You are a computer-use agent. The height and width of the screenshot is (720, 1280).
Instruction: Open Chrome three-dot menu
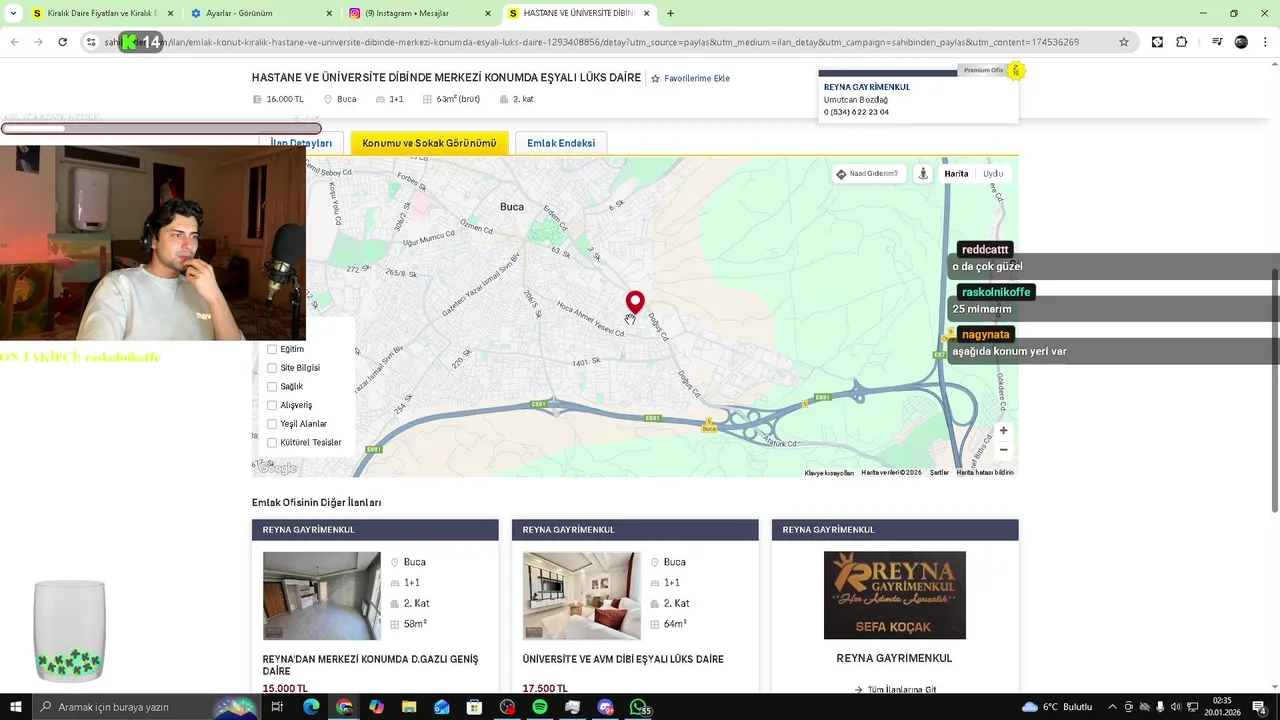click(x=1265, y=42)
